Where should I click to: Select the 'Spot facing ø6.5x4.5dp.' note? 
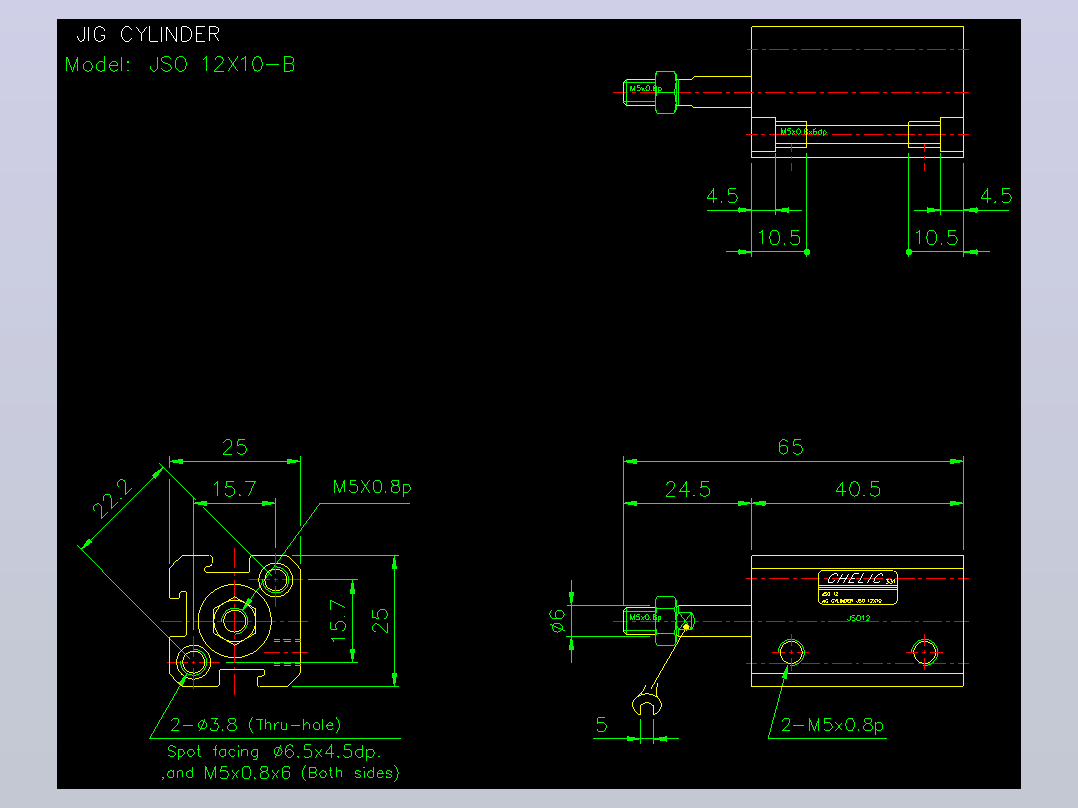pos(274,752)
